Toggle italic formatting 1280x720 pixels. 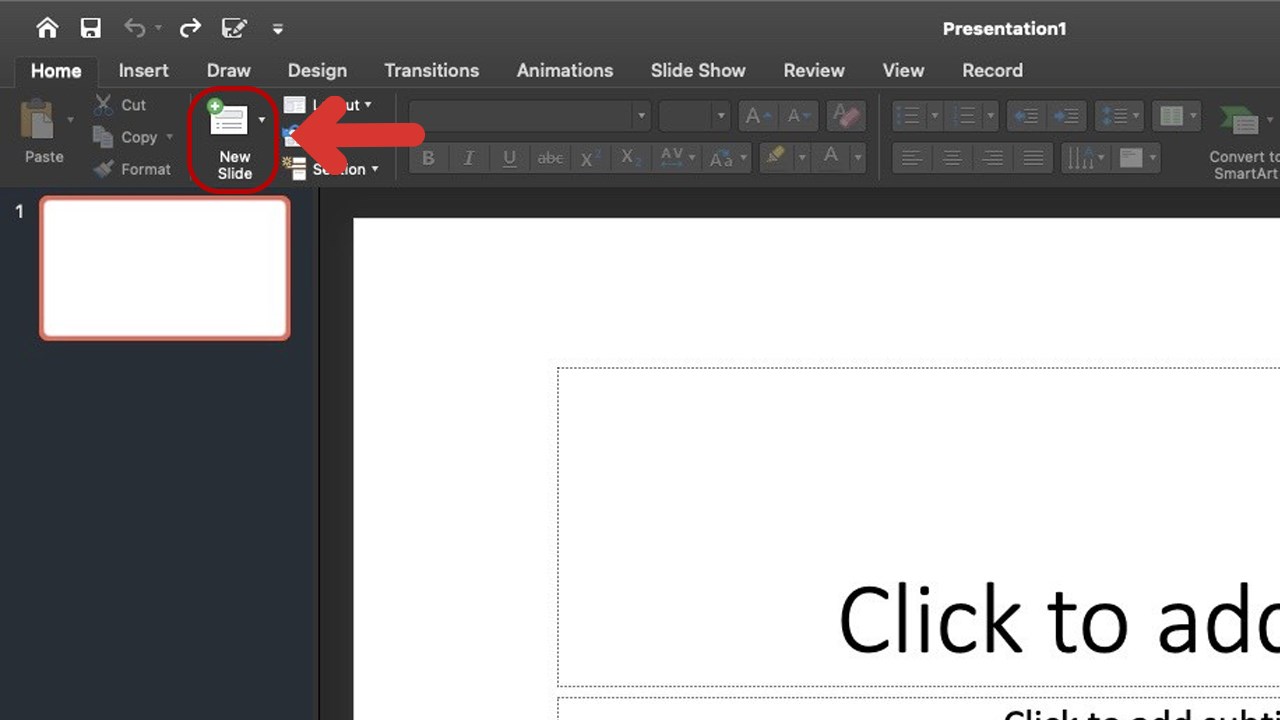468,158
